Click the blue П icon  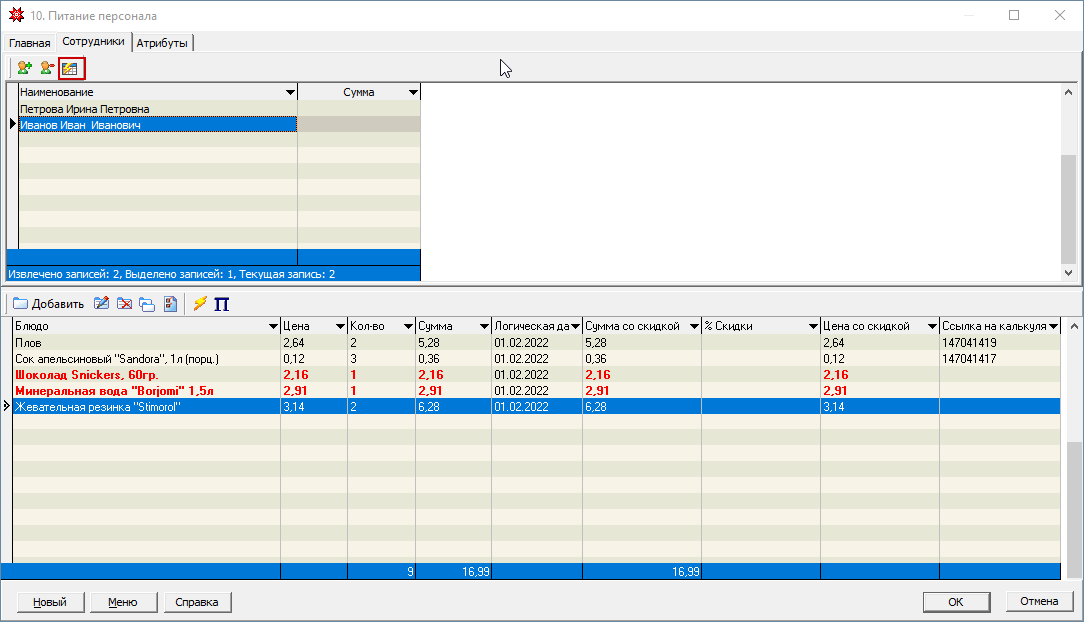pyautogui.click(x=221, y=303)
